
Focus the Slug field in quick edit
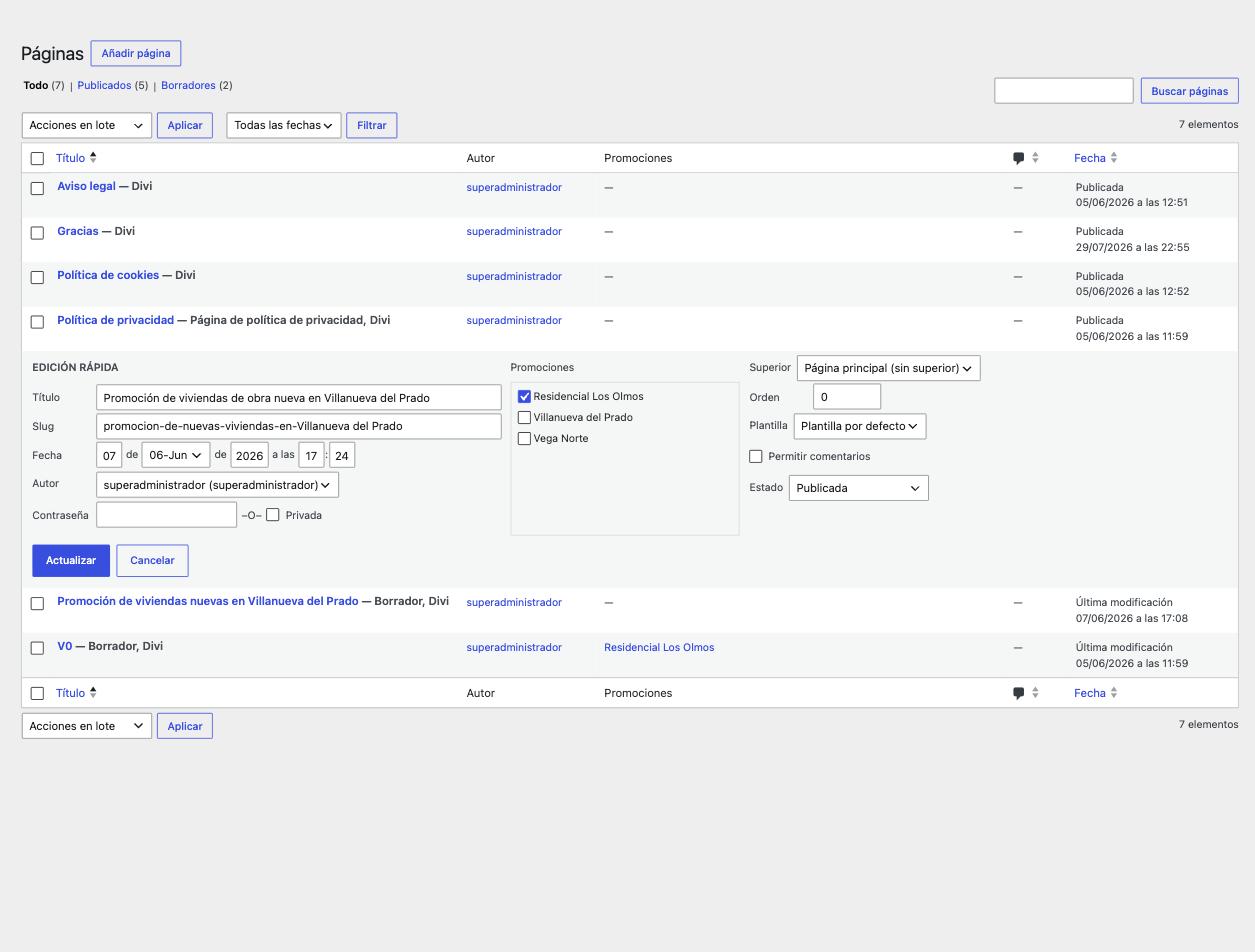(x=299, y=426)
